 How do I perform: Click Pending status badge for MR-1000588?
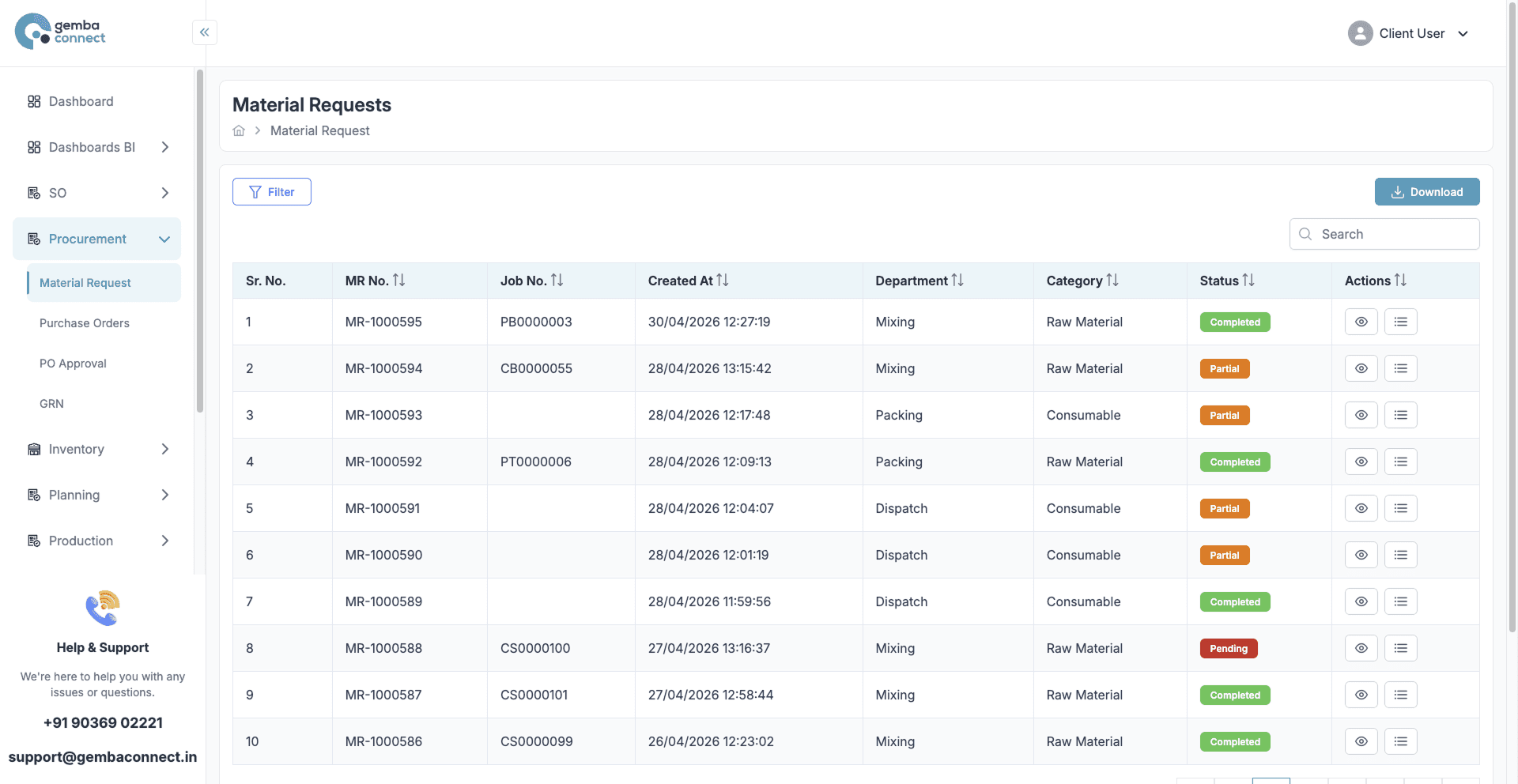(1229, 648)
